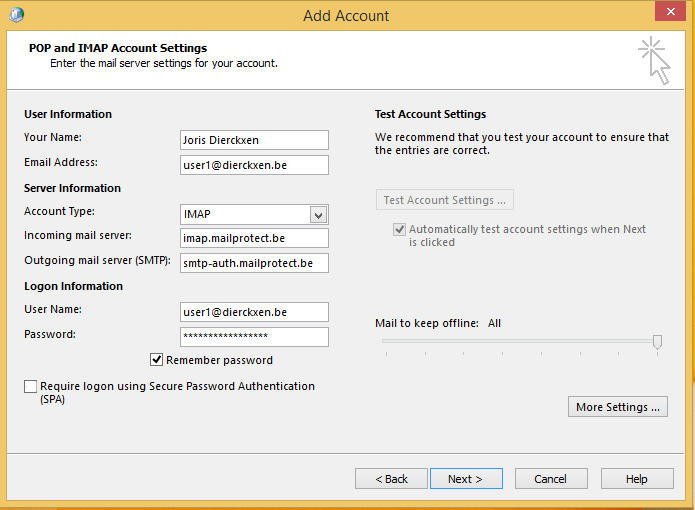Image resolution: width=695 pixels, height=510 pixels.
Task: Click the Mail to keep offline slider
Action: (x=656, y=342)
